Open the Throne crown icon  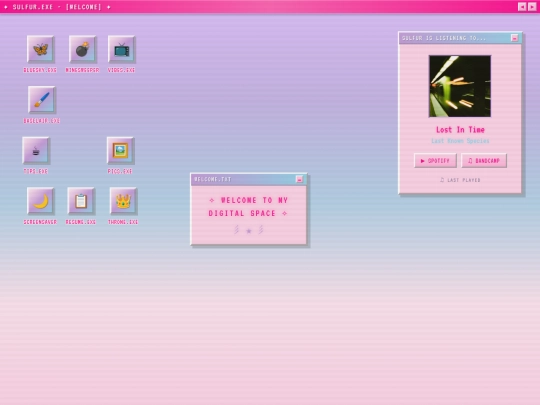tap(123, 201)
